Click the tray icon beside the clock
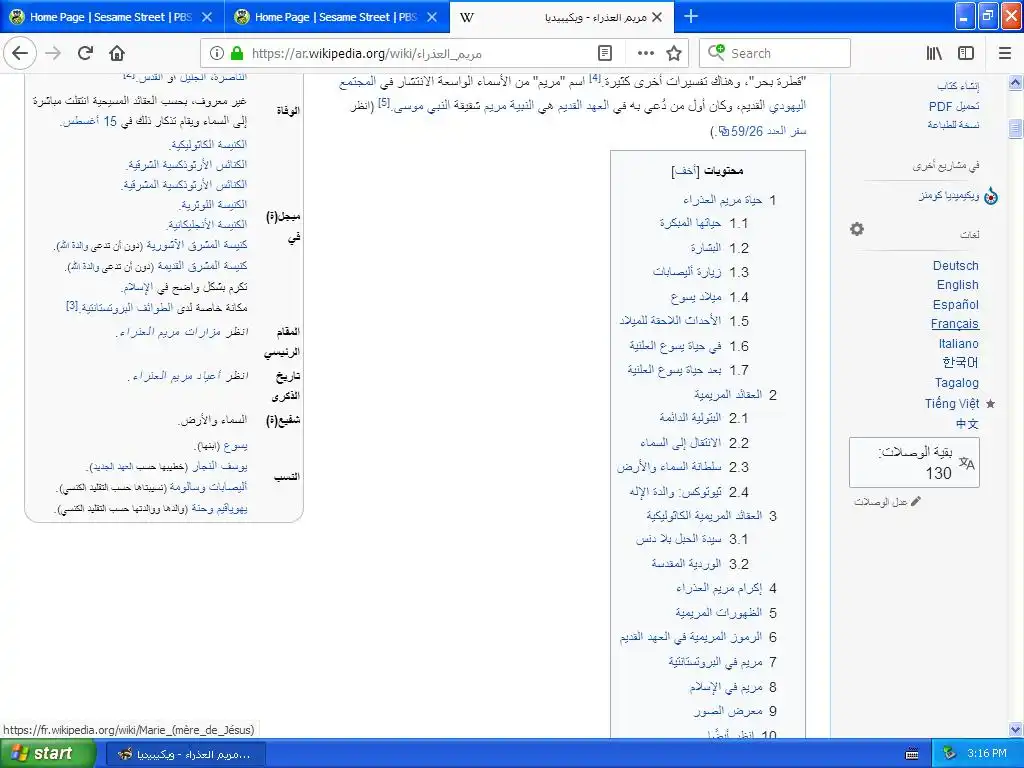 pyautogui.click(x=950, y=753)
